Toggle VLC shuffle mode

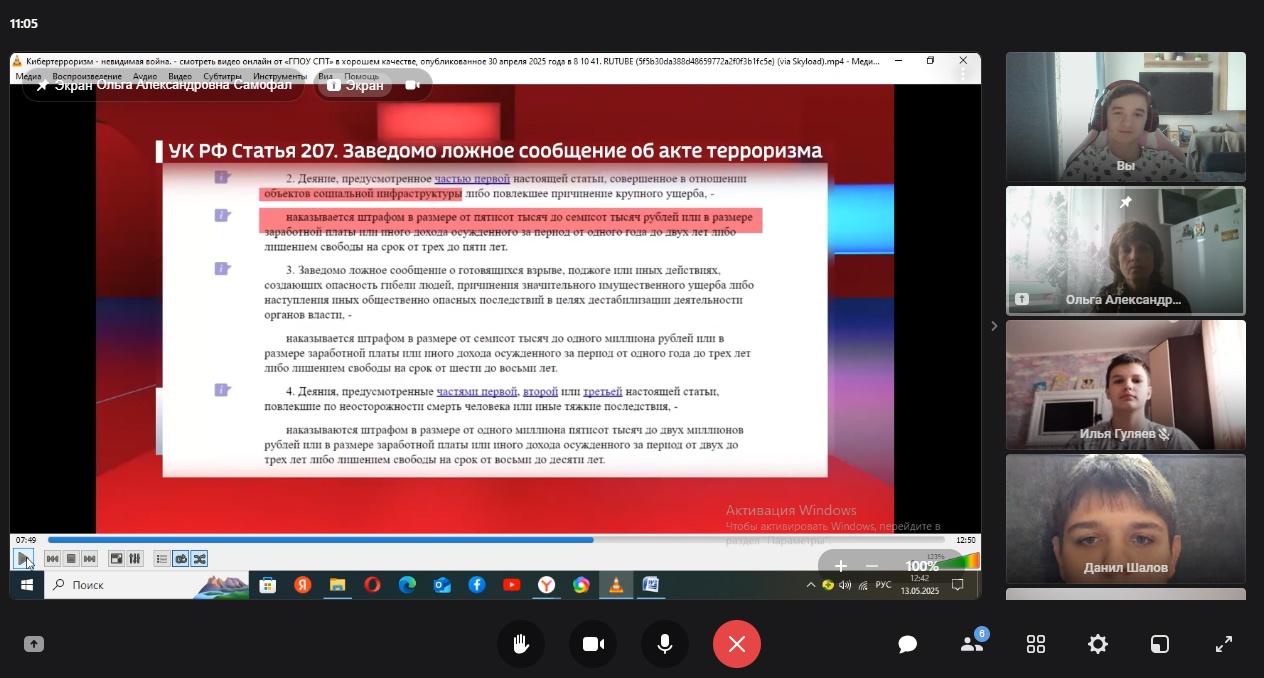[199, 559]
